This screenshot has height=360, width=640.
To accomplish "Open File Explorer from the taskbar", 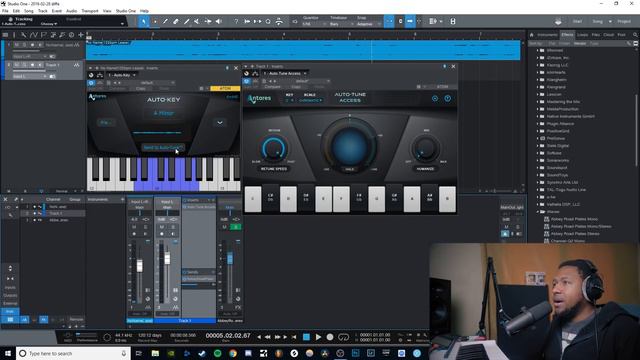I will 155,353.
